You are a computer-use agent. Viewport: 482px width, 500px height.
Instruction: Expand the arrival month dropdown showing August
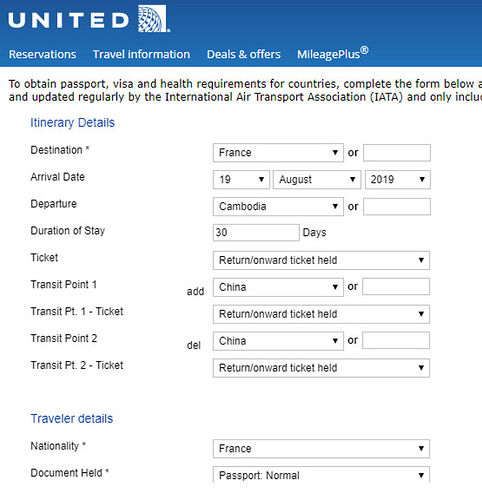pos(317,180)
